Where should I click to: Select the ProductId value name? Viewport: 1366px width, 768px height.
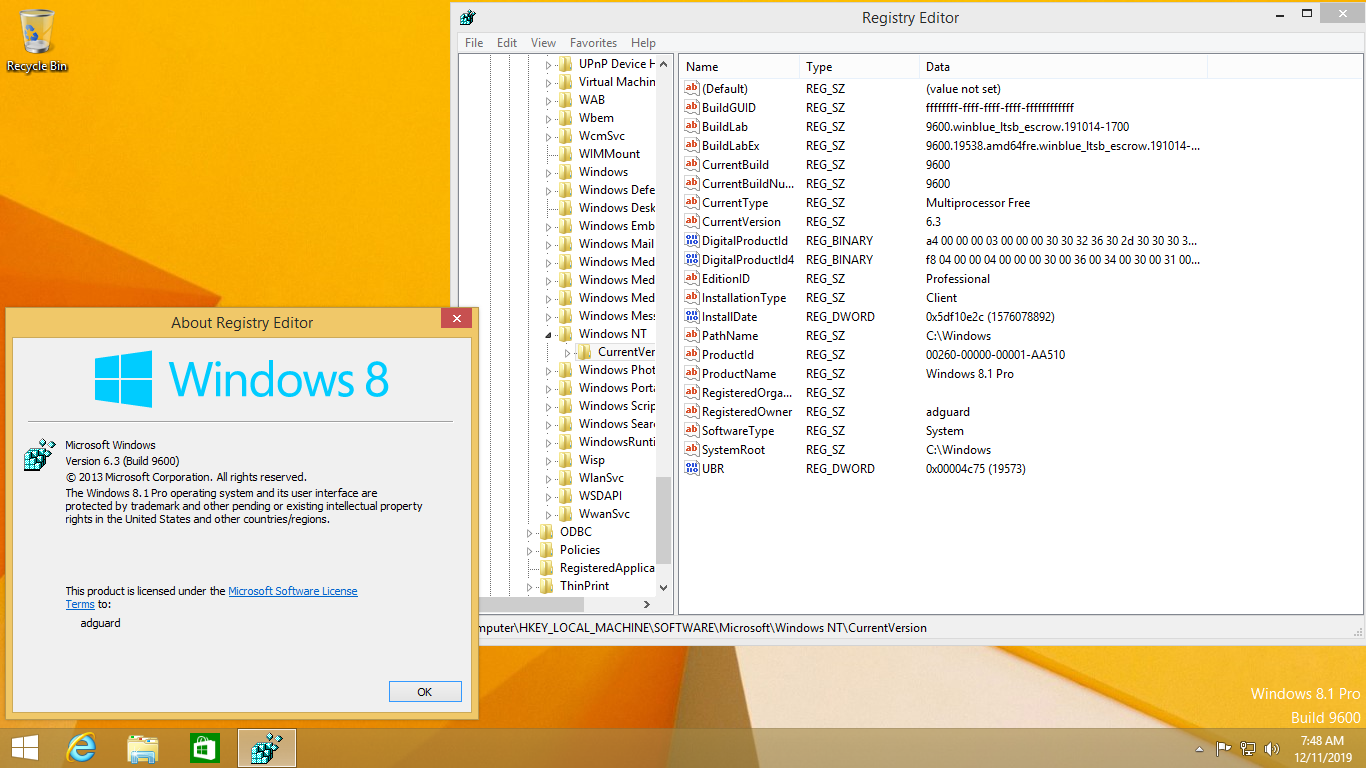coord(728,355)
